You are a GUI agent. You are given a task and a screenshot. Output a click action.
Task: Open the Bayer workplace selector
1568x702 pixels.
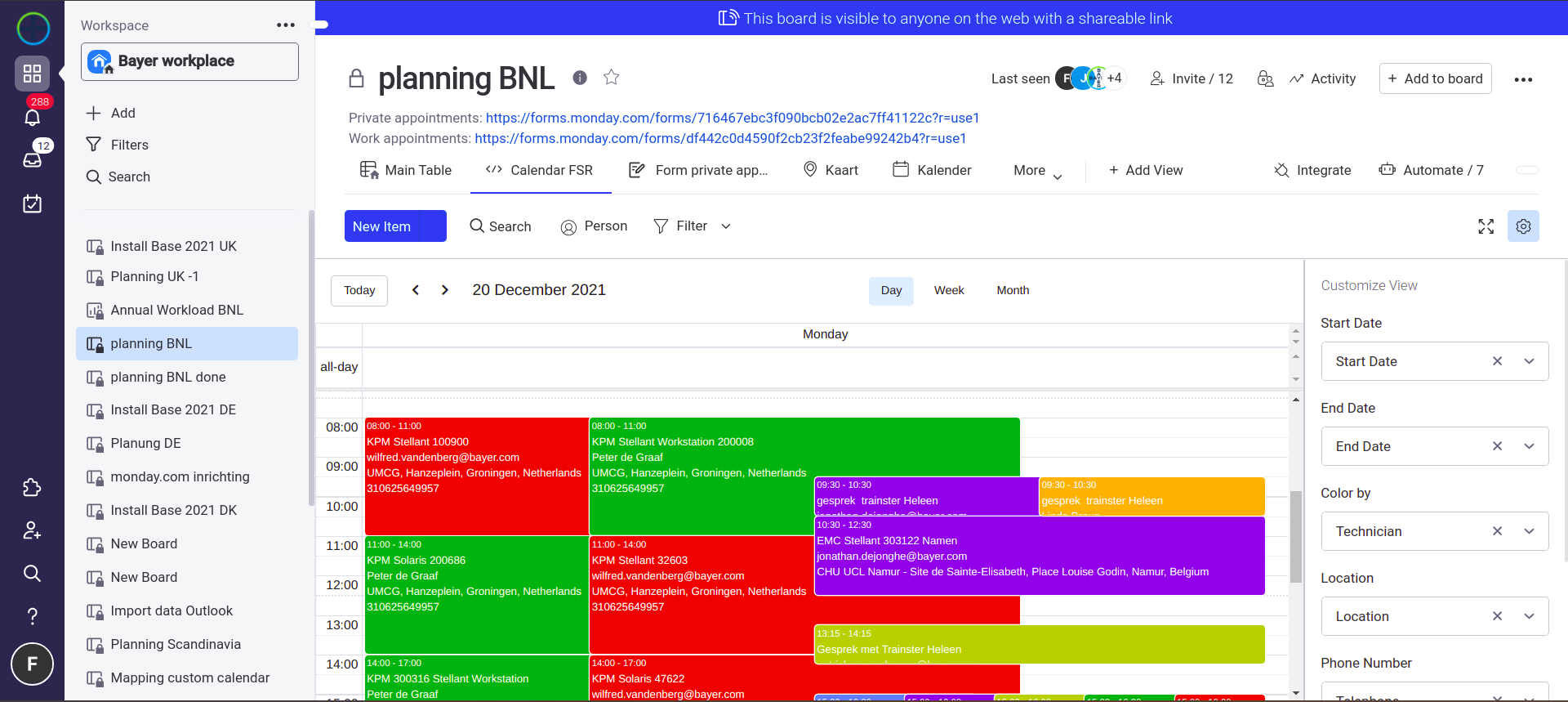pyautogui.click(x=189, y=61)
